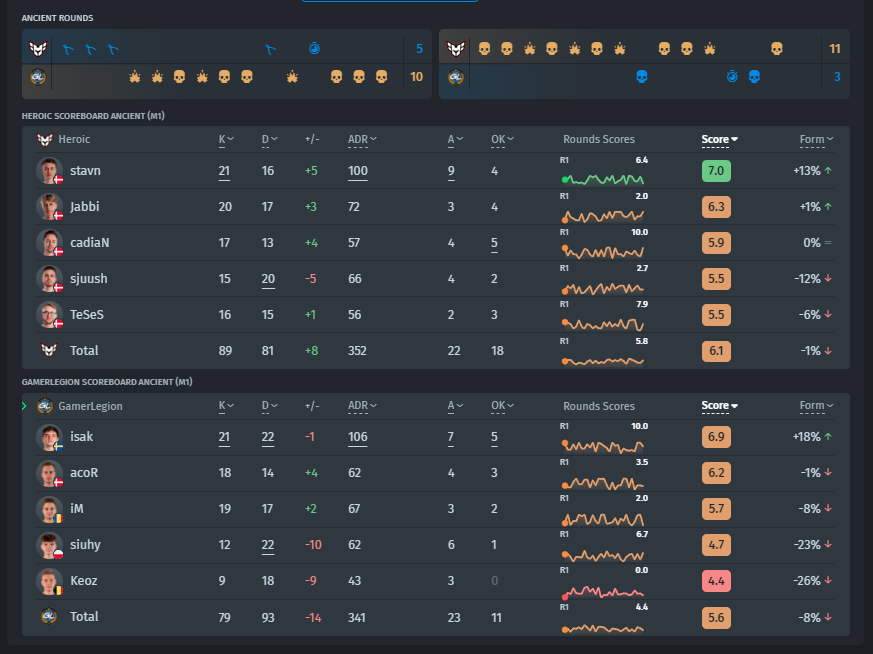Screen dimensions: 873x654
Task: Open TeSeS player name link
Action: tap(87, 314)
